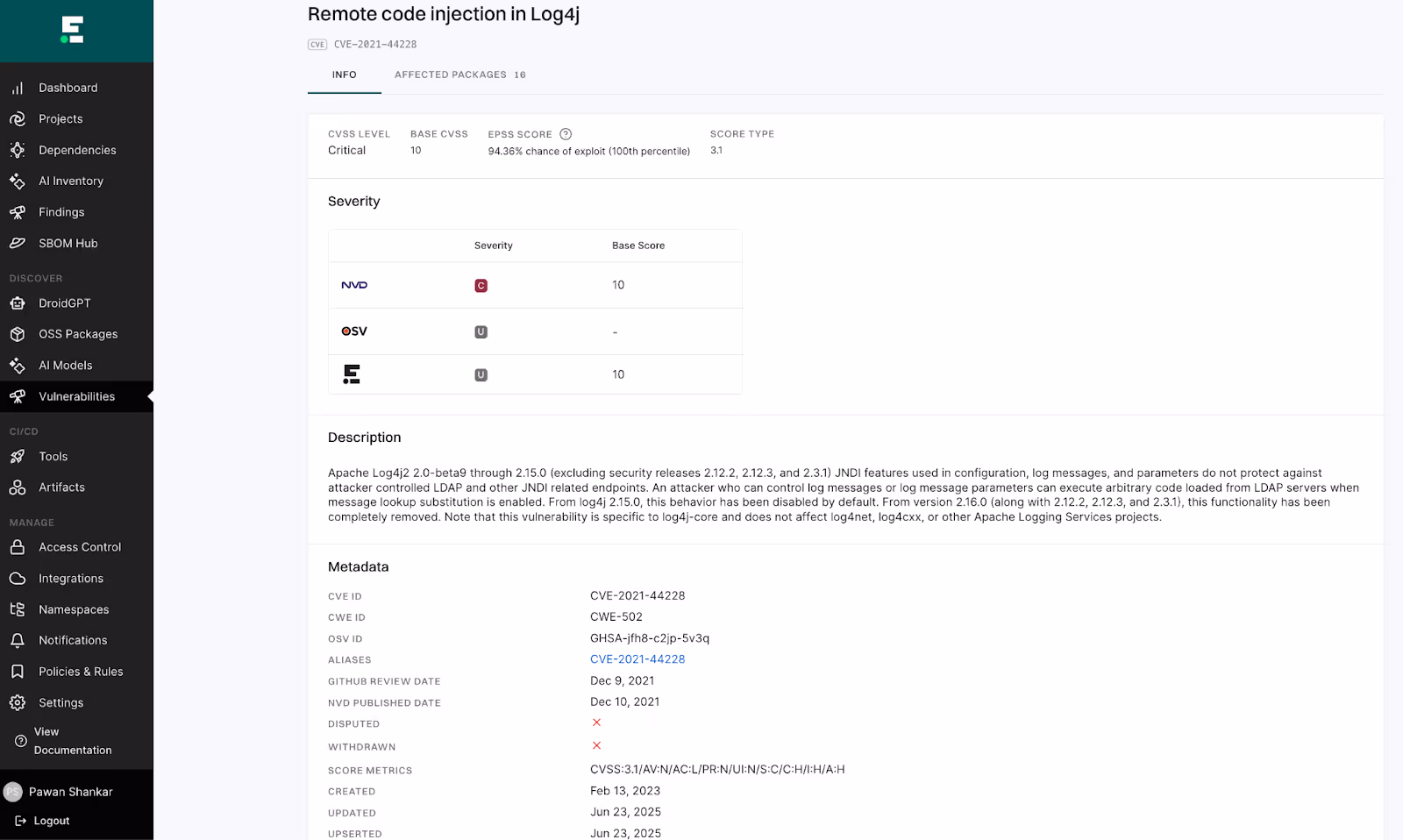This screenshot has height=840, width=1403.
Task: Click the NVD logo in the severity table
Action: (x=354, y=285)
